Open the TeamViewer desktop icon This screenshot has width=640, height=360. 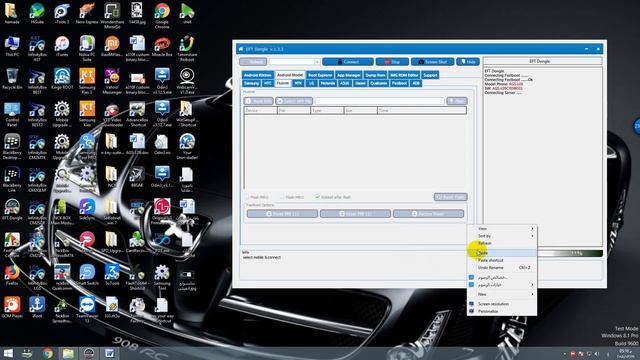(87, 309)
